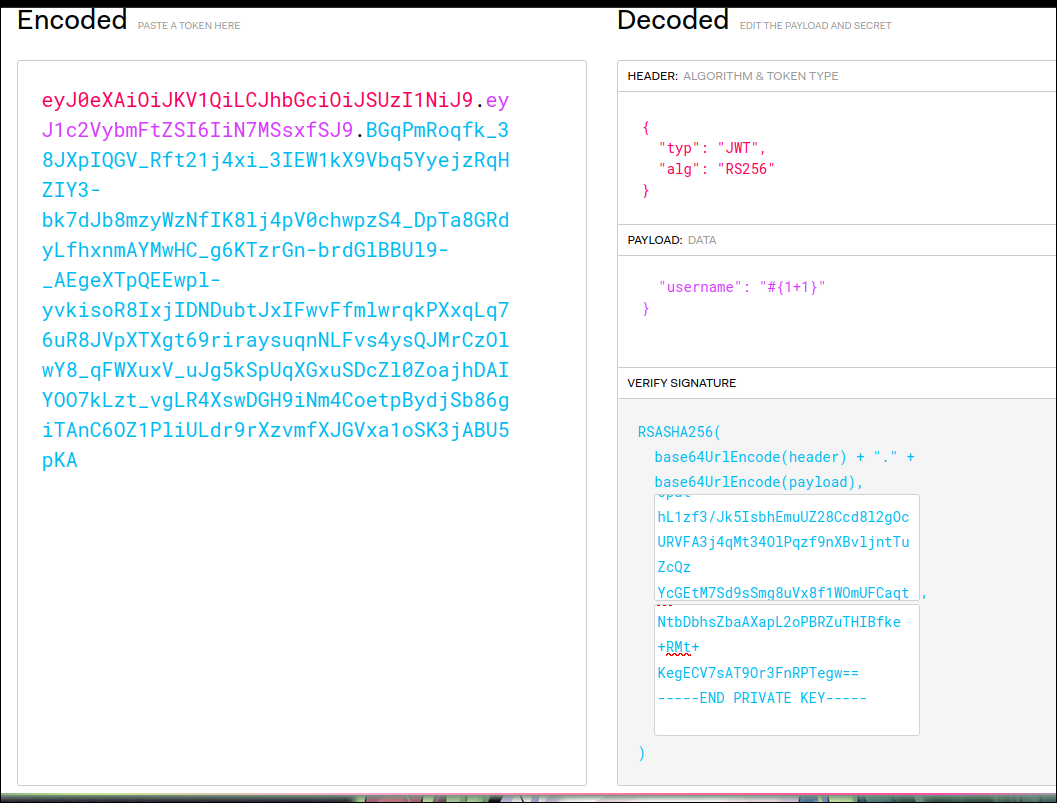The height and width of the screenshot is (803, 1057).
Task: Click the 'Paste a token here' label
Action: [x=189, y=25]
